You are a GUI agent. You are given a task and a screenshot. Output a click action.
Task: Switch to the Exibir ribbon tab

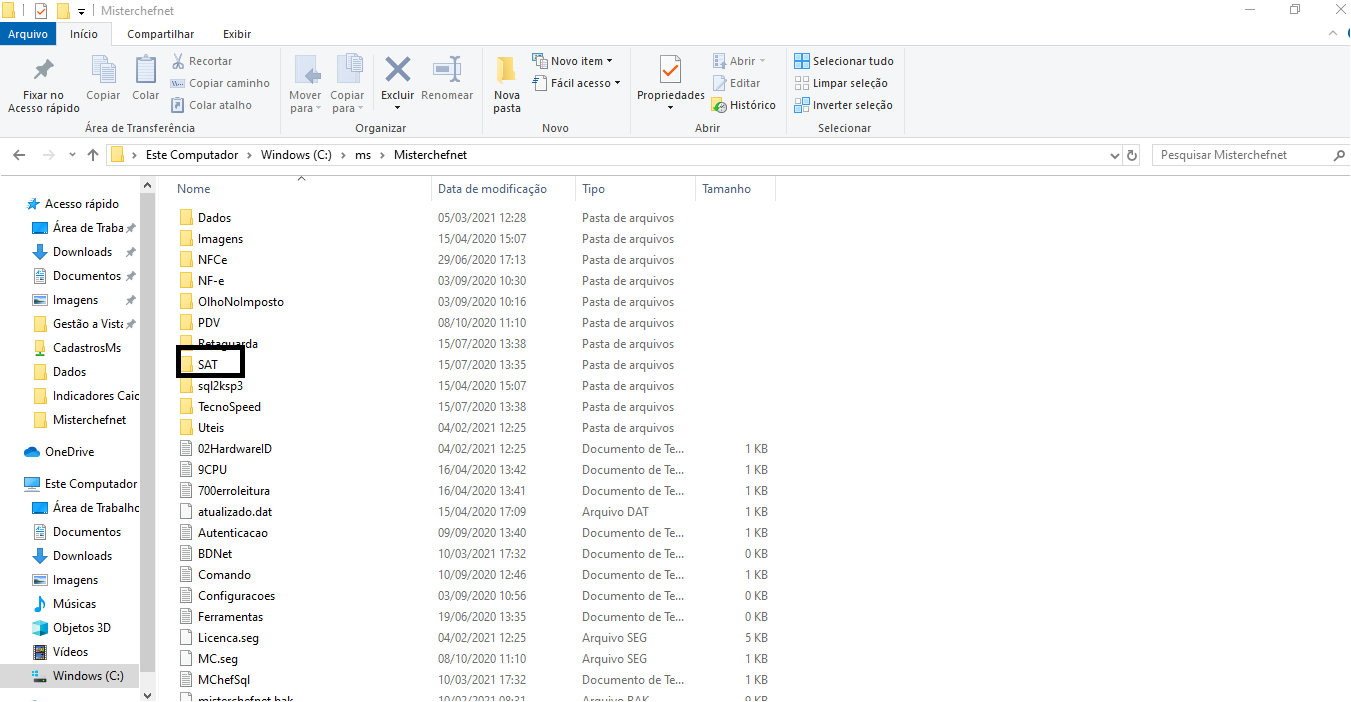click(x=237, y=34)
